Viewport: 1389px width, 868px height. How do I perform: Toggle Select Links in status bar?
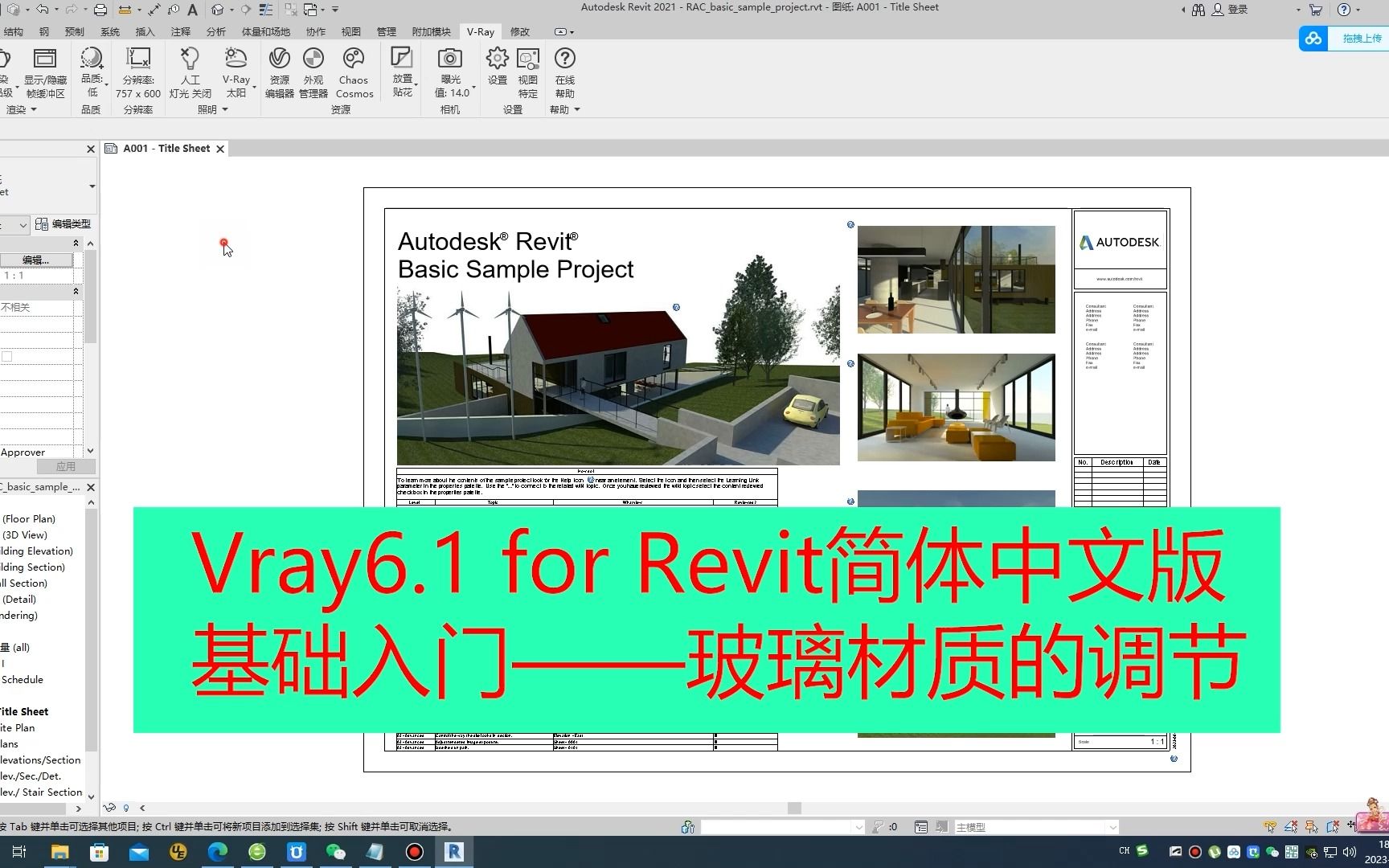pos(1270,826)
